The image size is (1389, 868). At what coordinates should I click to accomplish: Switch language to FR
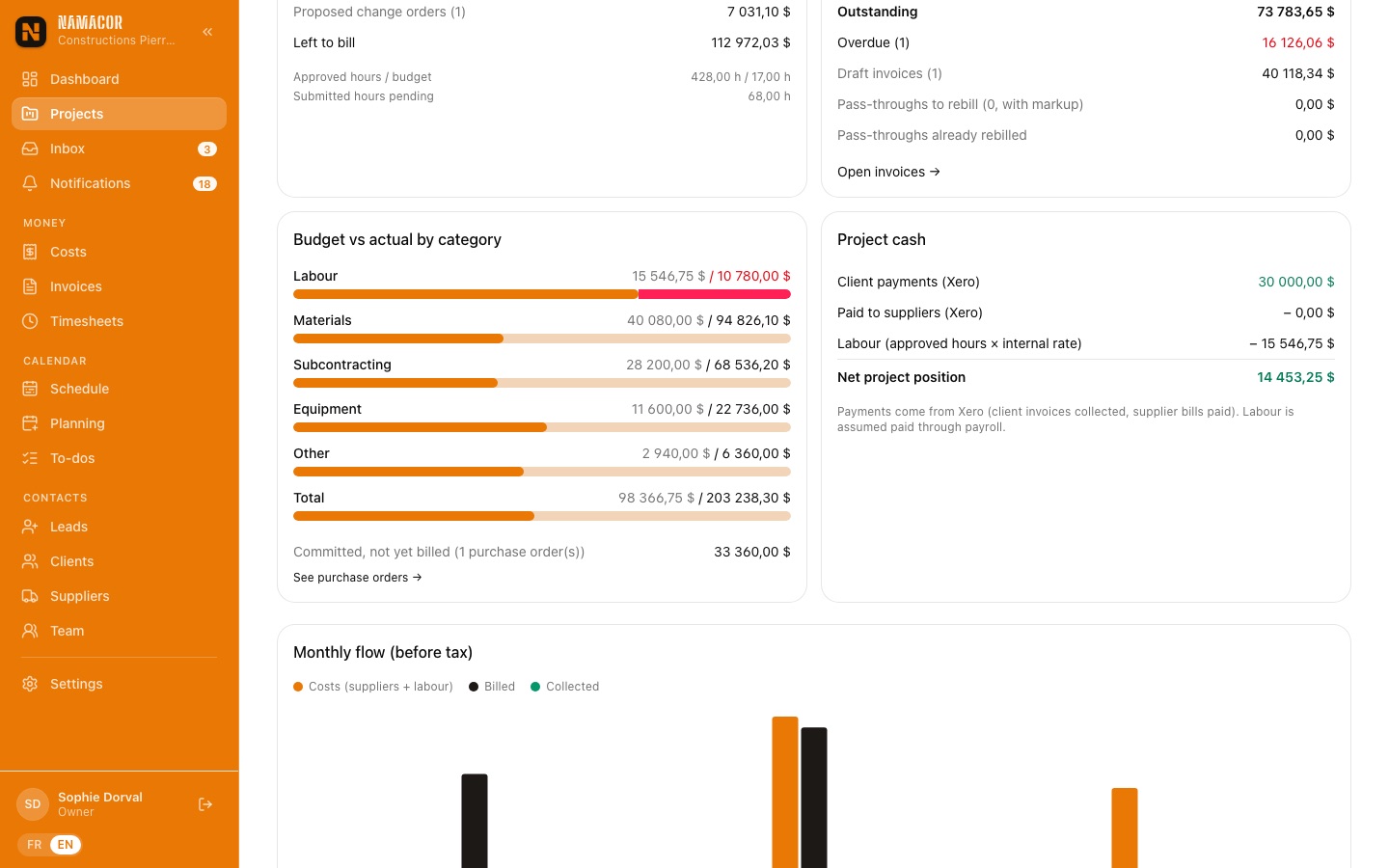point(35,845)
